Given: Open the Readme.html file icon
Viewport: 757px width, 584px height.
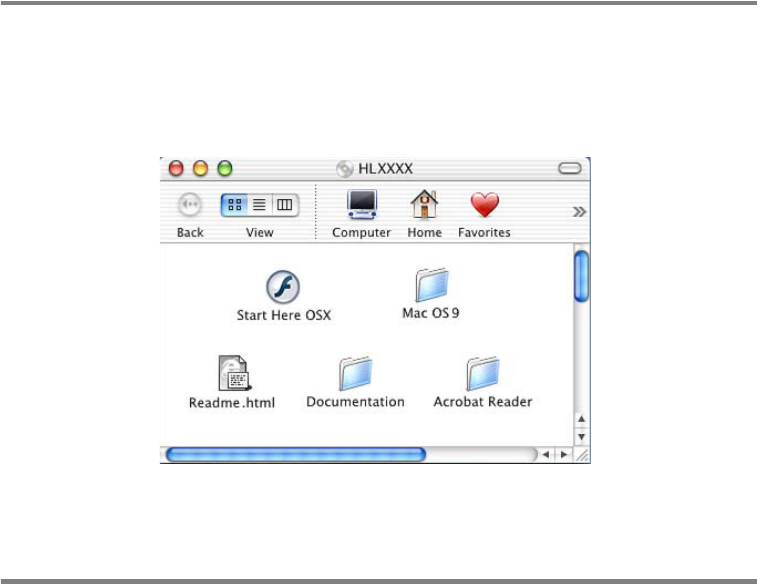Looking at the screenshot, I should 235,373.
